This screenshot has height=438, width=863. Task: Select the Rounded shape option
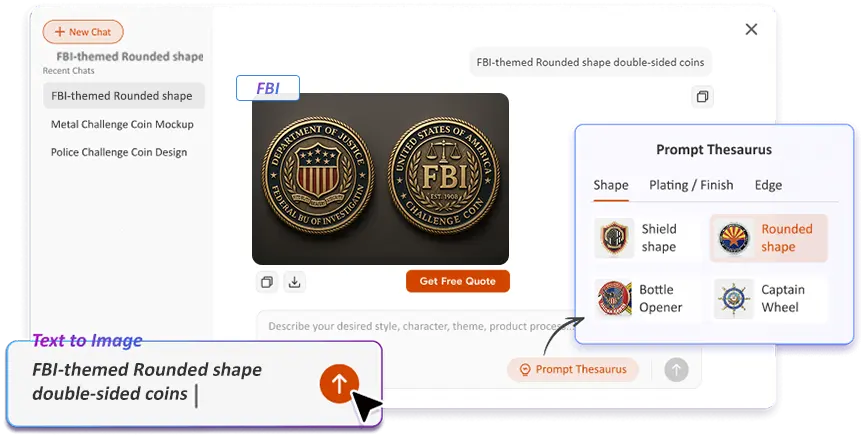click(769, 238)
